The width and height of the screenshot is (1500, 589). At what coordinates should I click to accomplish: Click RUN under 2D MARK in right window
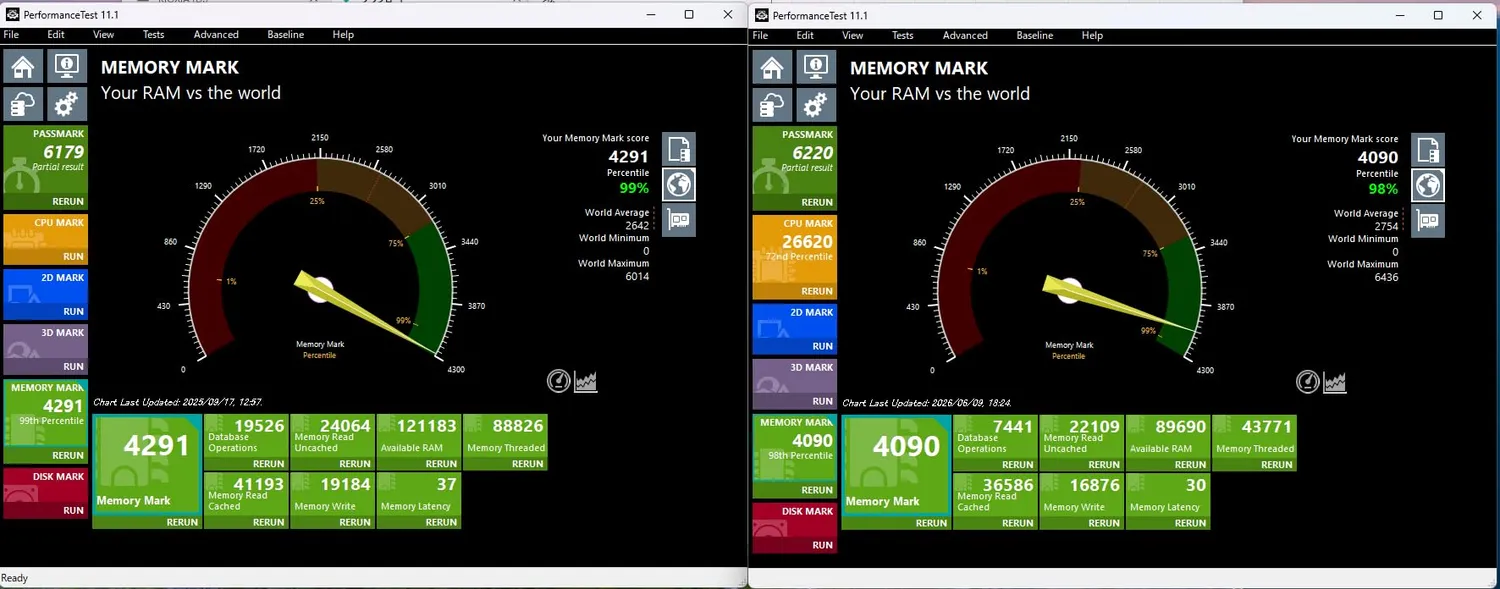click(x=822, y=346)
